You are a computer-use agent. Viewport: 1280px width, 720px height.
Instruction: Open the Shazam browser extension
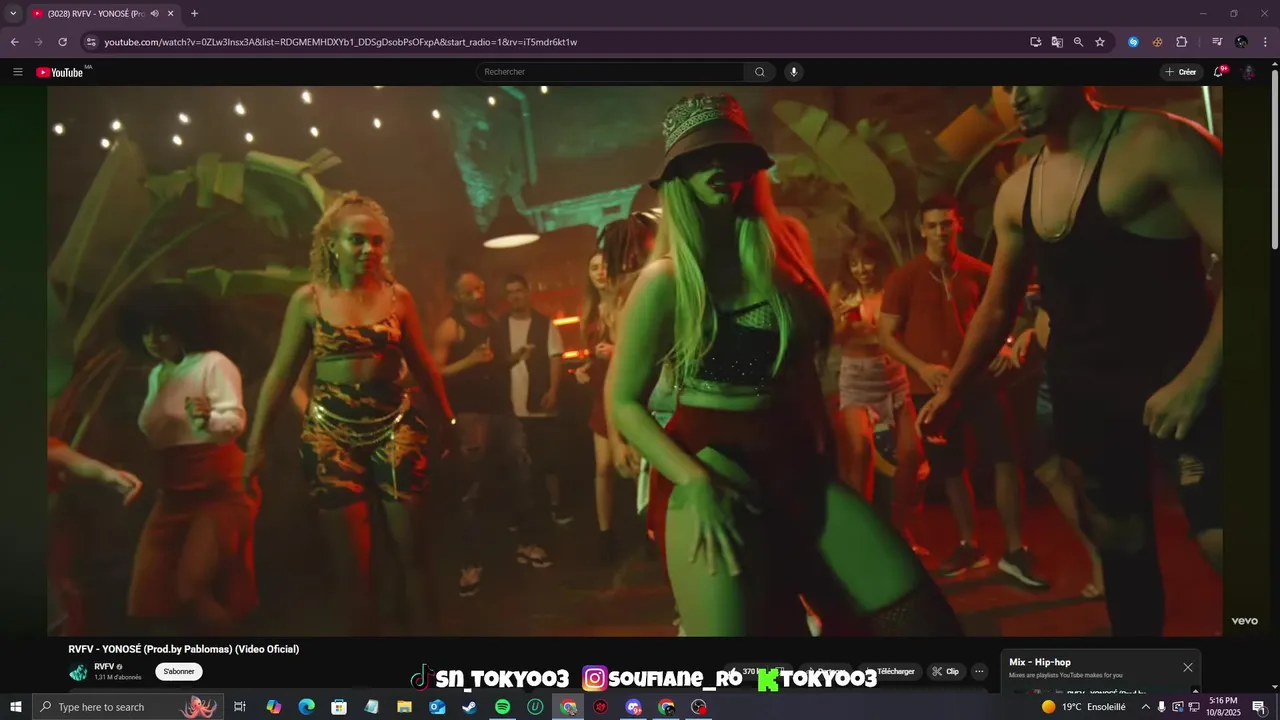pyautogui.click(x=1133, y=42)
